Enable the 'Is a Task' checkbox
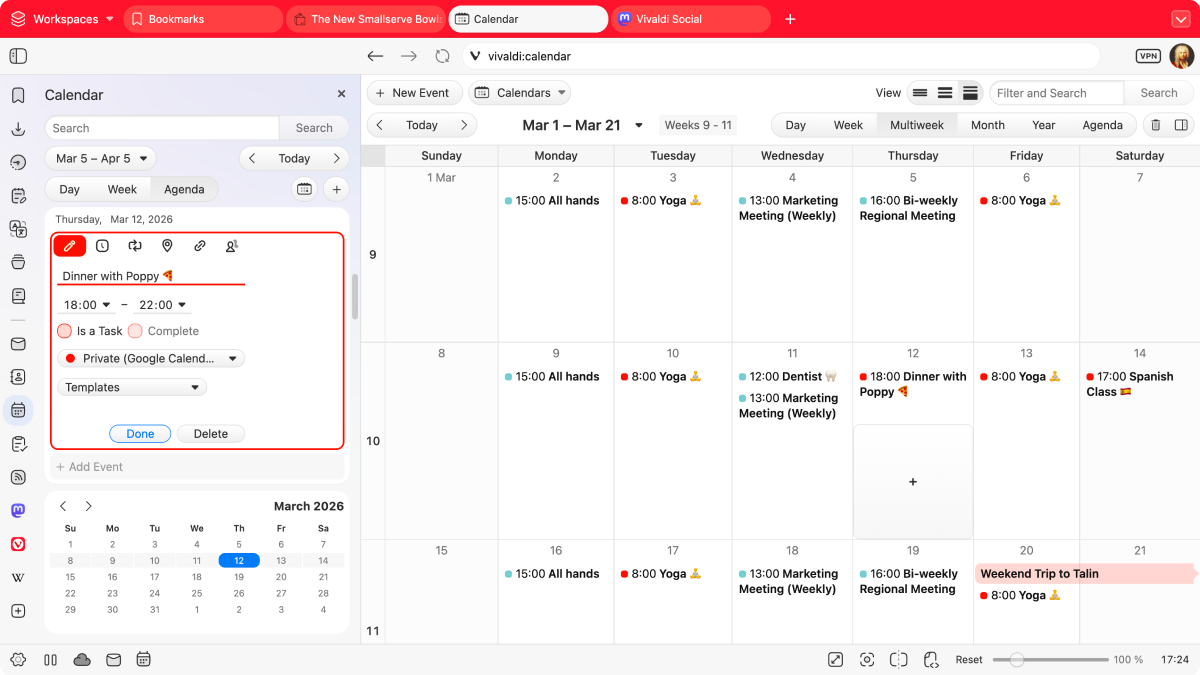 click(65, 331)
